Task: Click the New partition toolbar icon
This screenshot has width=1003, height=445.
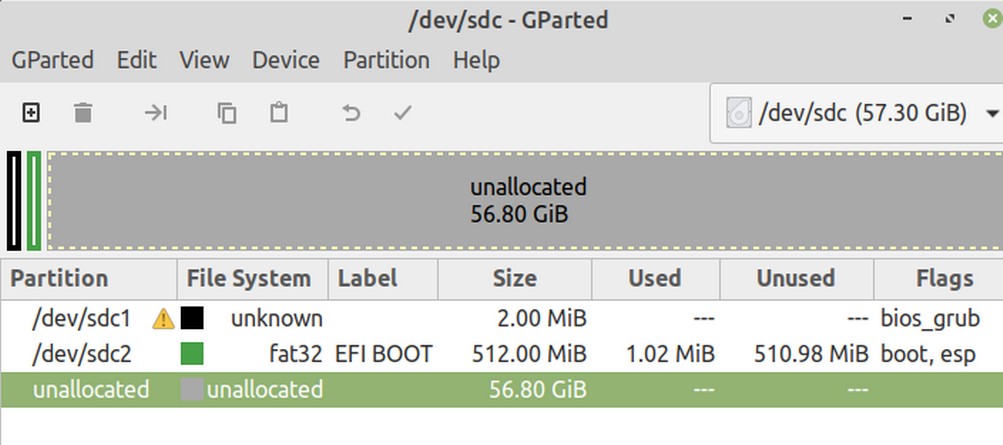Action: click(x=31, y=113)
